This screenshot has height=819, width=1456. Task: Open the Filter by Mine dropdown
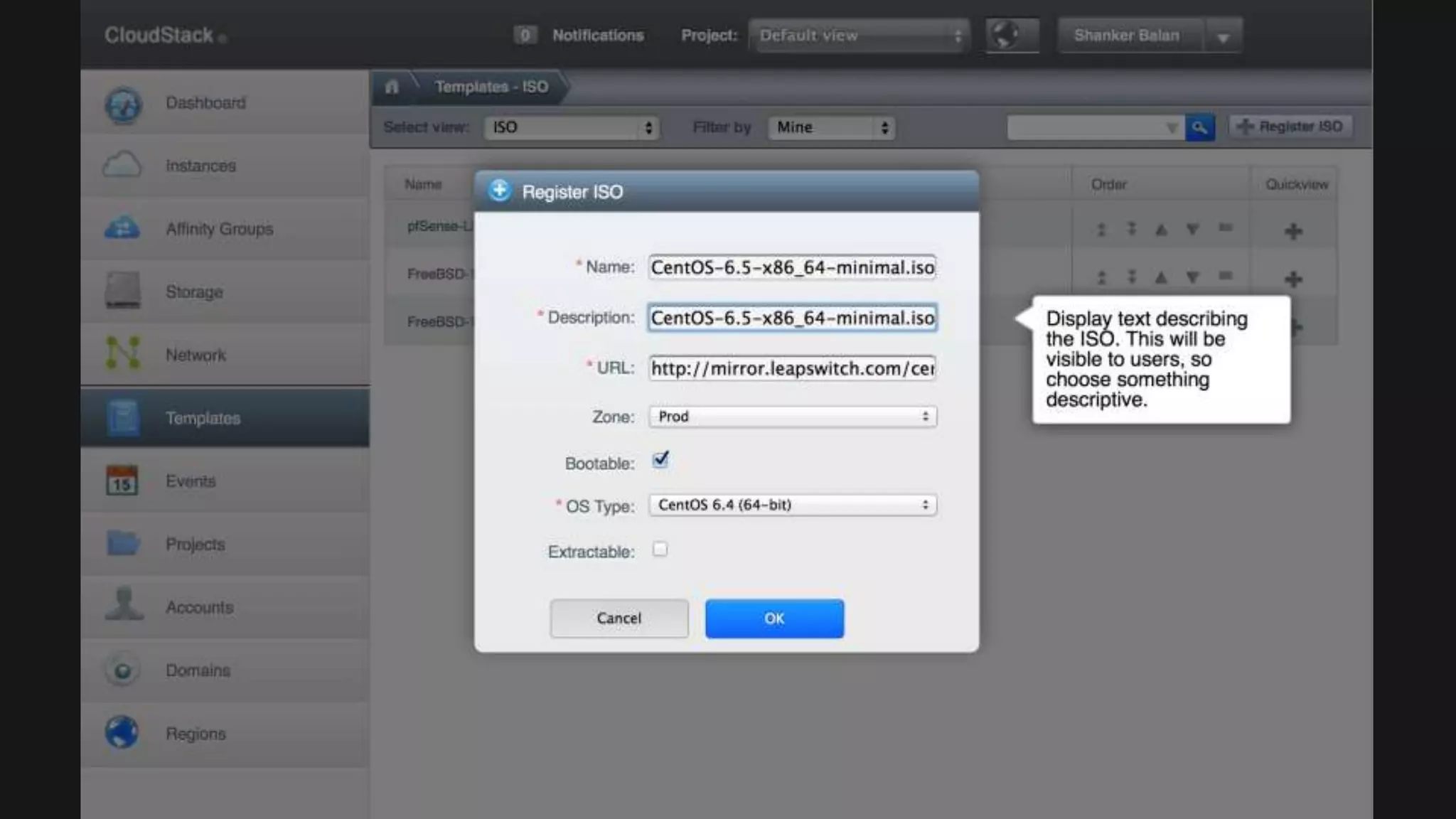point(831,127)
